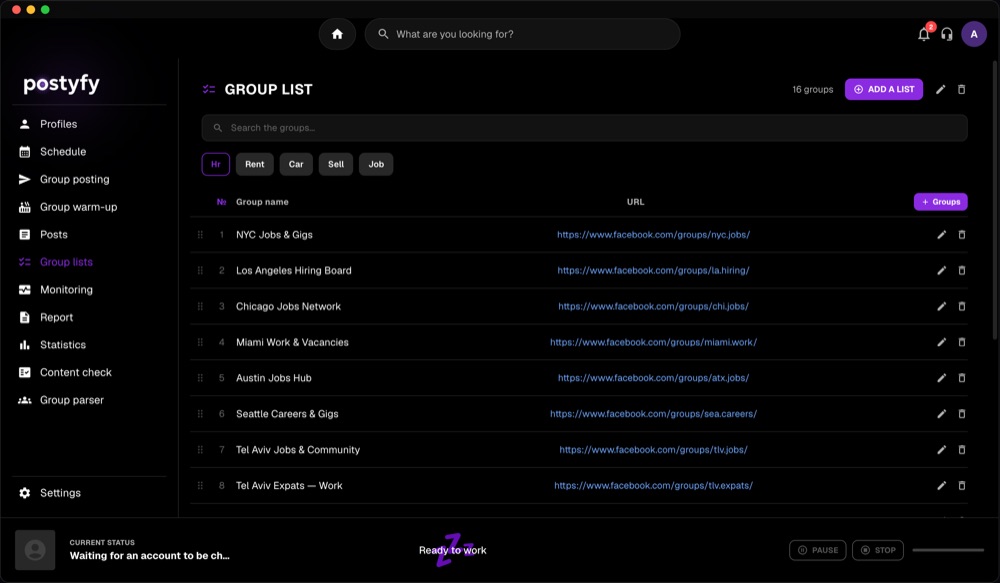Screen dimensions: 1000x583
Task: Open the sea.careers Facebook group URL
Action: pos(653,414)
